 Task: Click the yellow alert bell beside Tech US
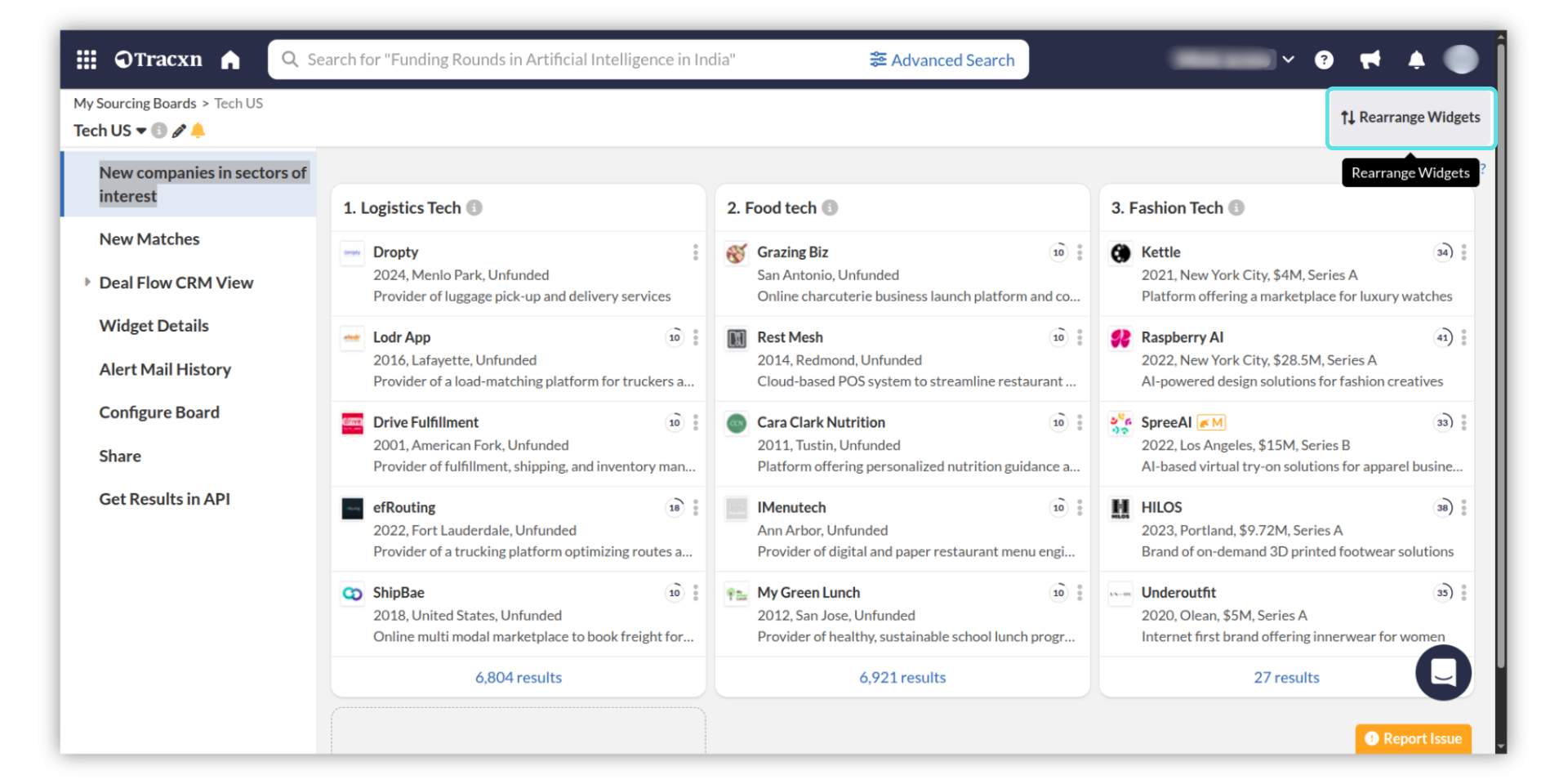[x=198, y=131]
